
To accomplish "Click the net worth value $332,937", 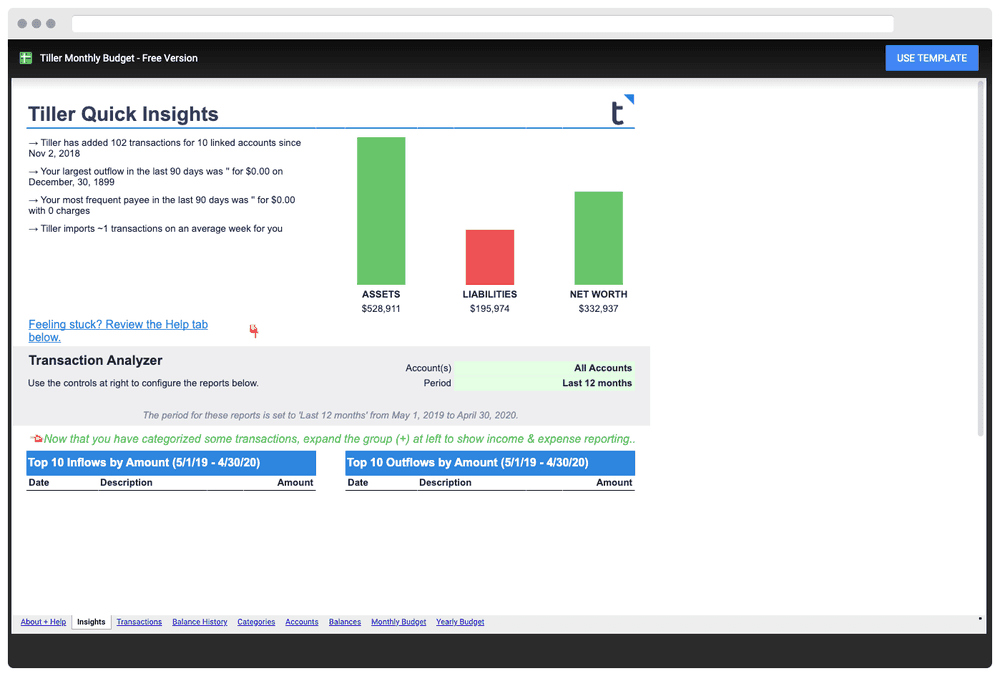I will 598,309.
